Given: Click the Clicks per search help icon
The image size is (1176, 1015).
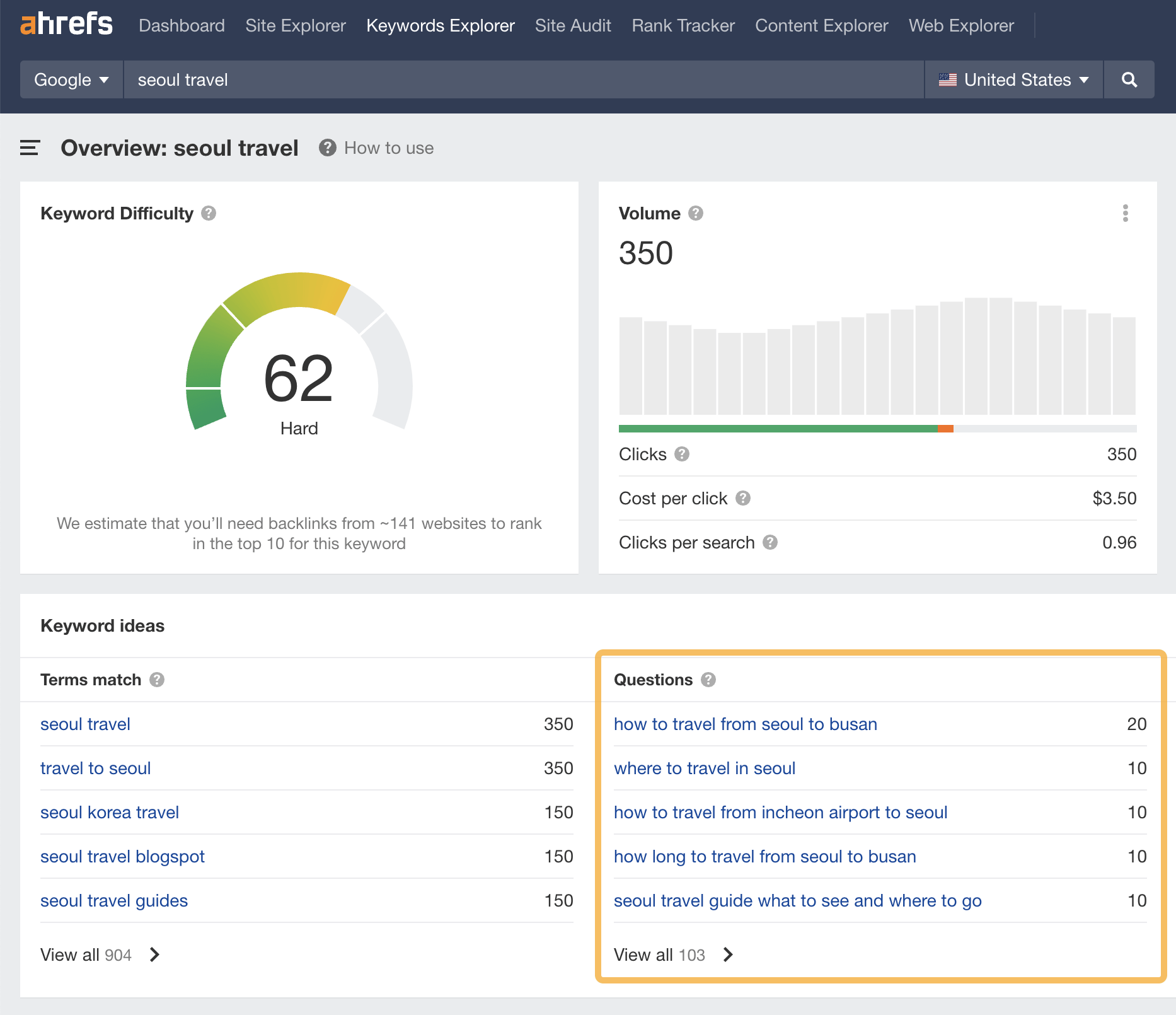Looking at the screenshot, I should [x=770, y=542].
